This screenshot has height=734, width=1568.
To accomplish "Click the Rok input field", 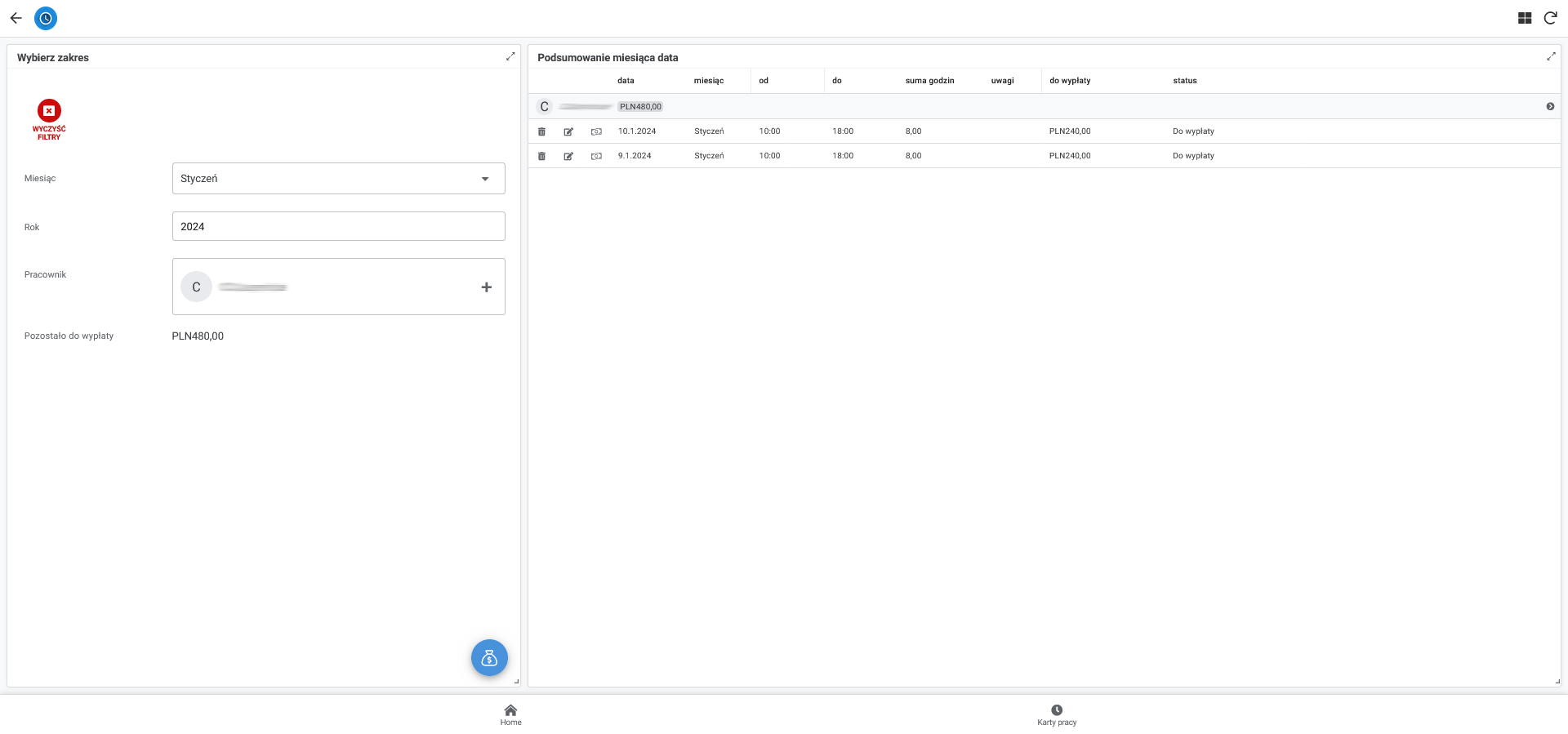I will (x=338, y=226).
